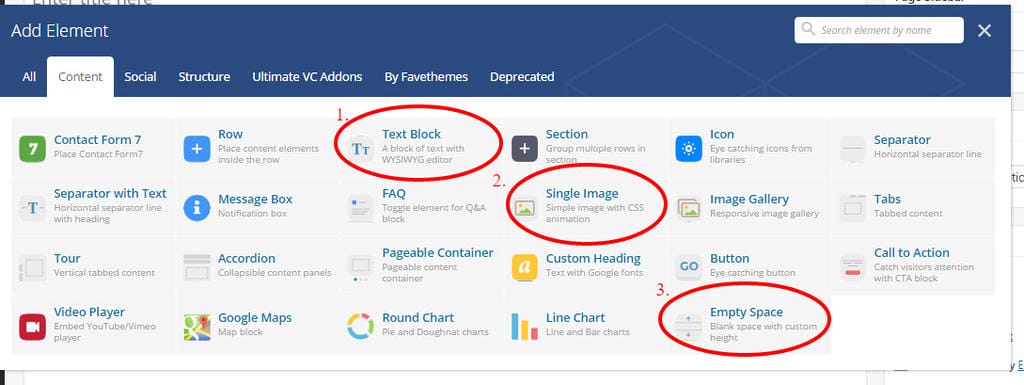This screenshot has height=385, width=1024.
Task: Add a Row using the plus icon
Action: (197, 149)
